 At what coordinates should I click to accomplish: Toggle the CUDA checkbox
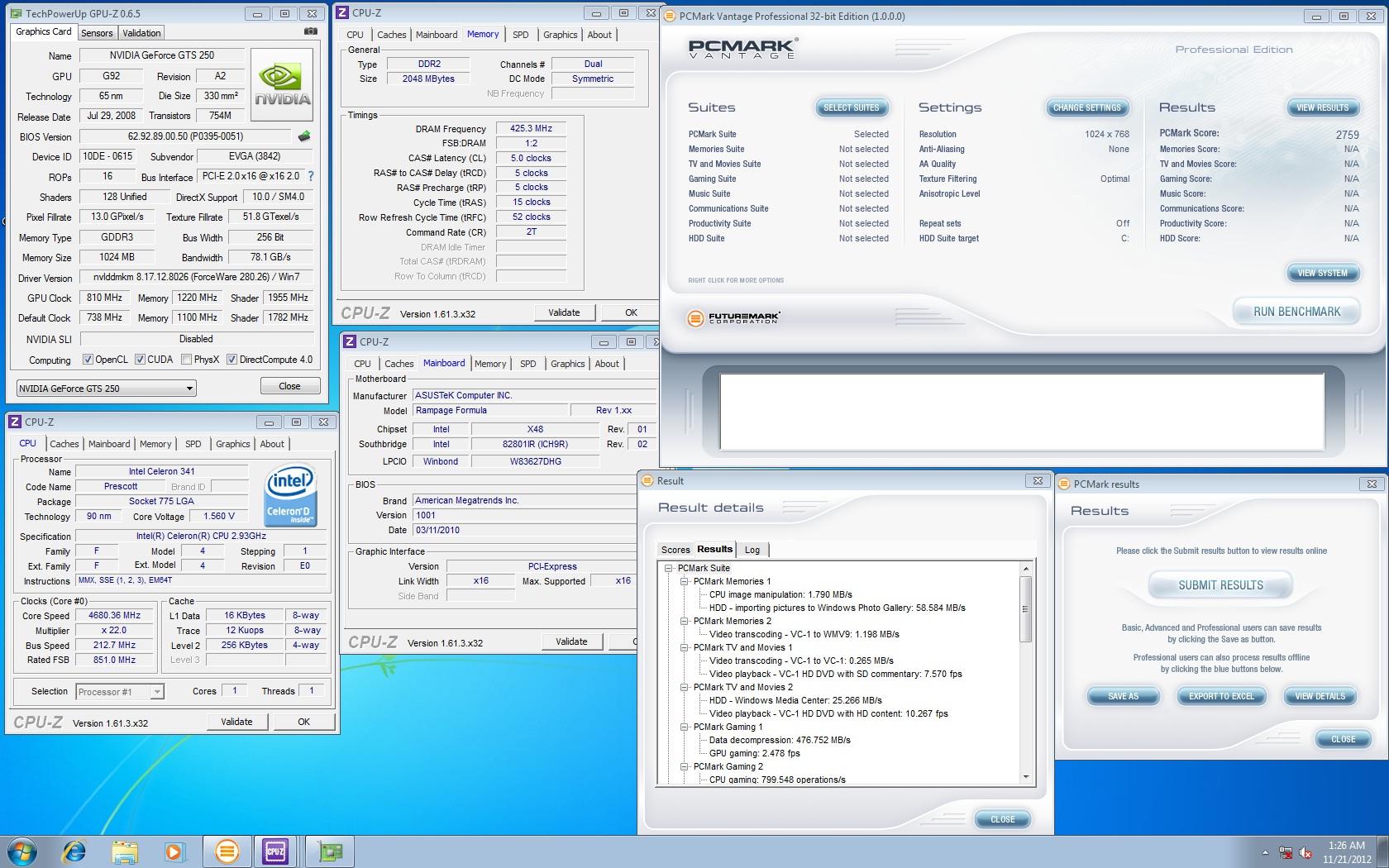coord(140,360)
